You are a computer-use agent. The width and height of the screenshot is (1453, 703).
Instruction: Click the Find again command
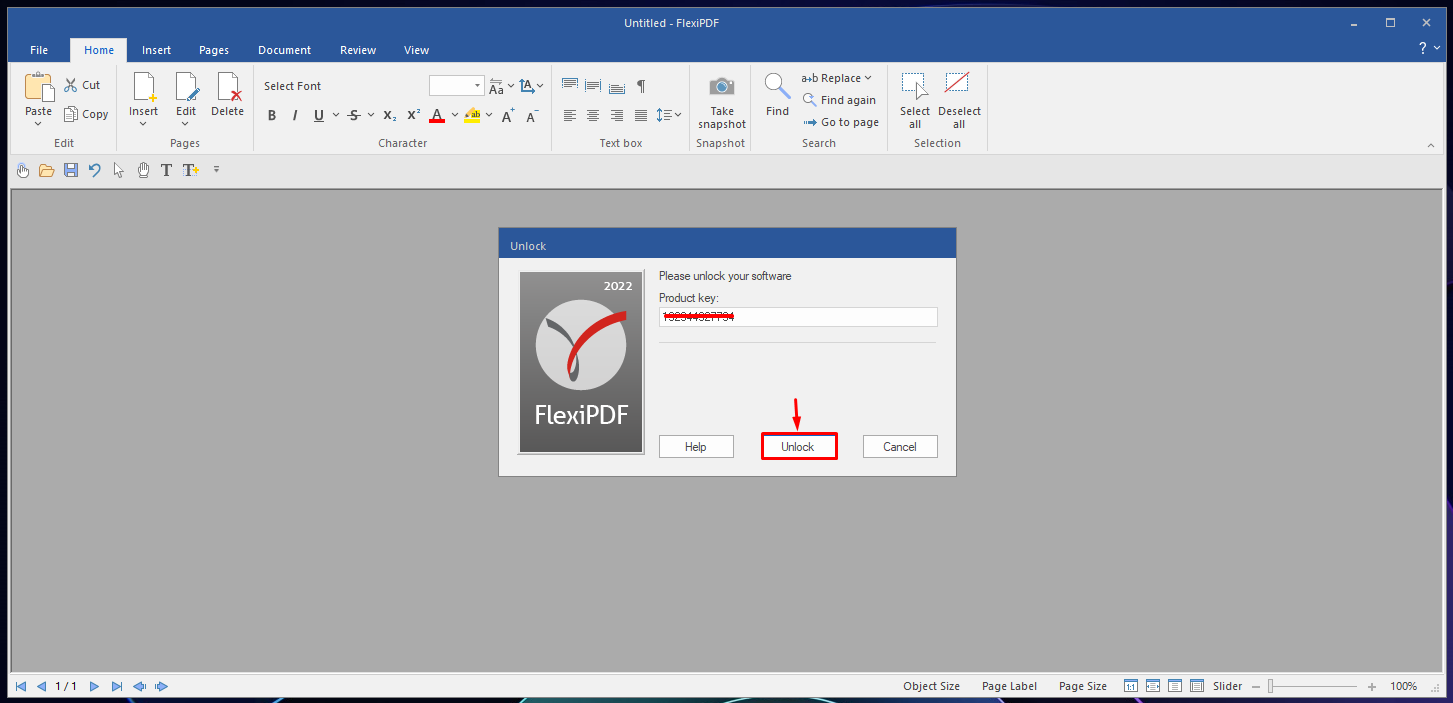coord(839,100)
